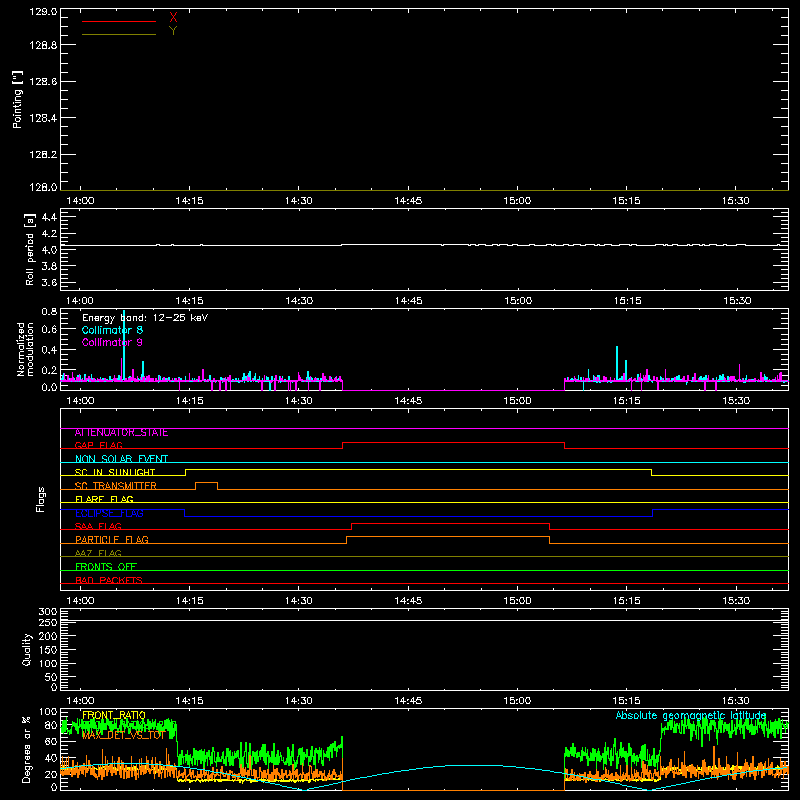Screen dimensions: 800x800
Task: Click the FLARE_FLAG label
Action: click(104, 499)
